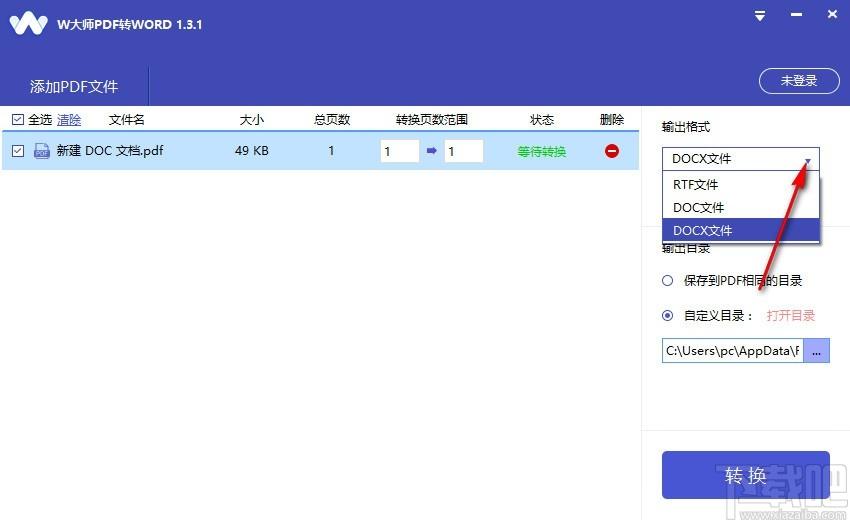Click the end page number field
Viewport: 850px width, 520px height.
[463, 151]
